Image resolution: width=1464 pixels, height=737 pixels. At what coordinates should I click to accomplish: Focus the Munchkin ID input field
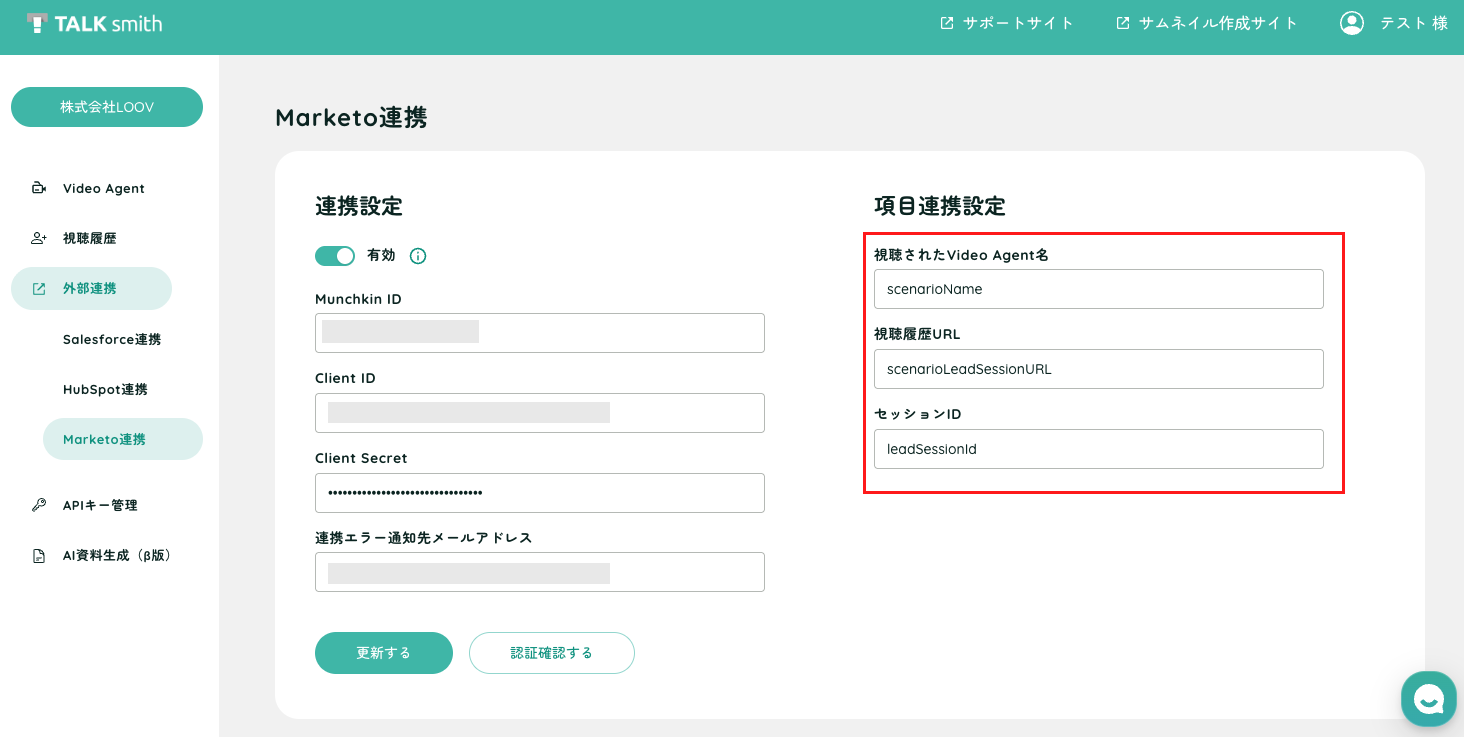[540, 333]
